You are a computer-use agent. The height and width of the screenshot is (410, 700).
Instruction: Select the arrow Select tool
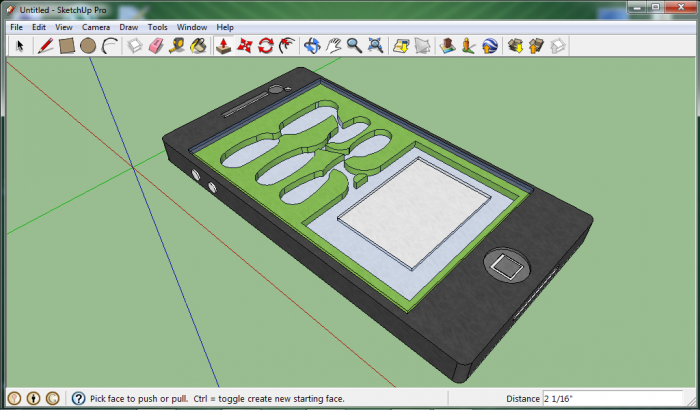[19, 46]
